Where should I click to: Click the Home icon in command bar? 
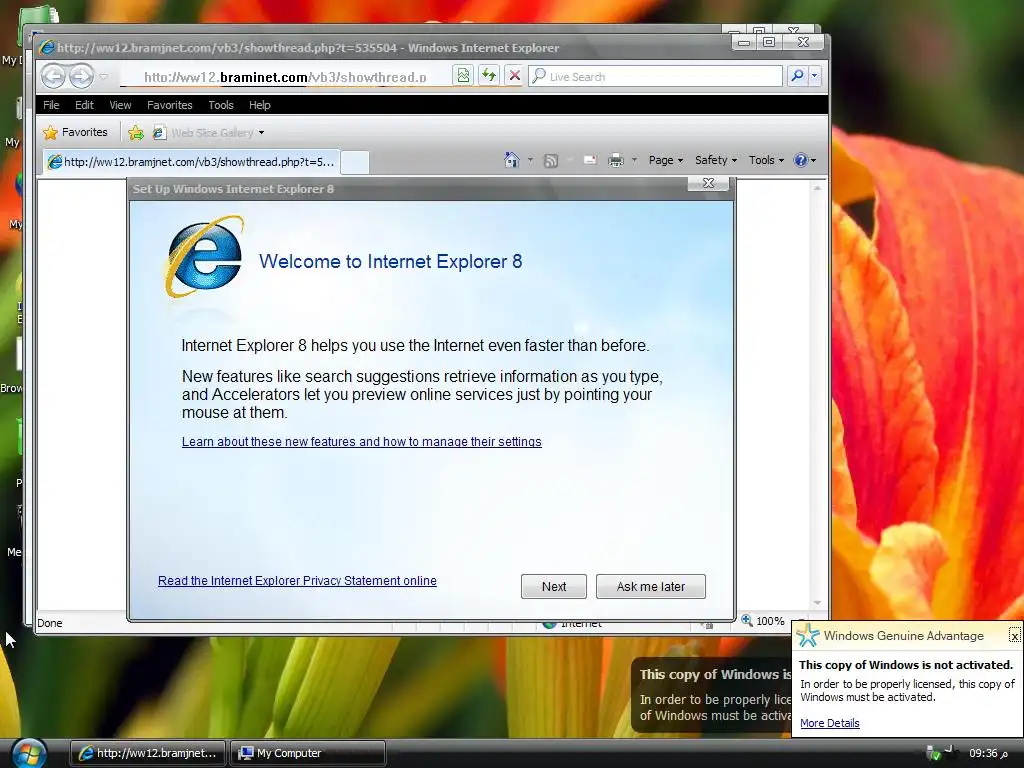(511, 160)
